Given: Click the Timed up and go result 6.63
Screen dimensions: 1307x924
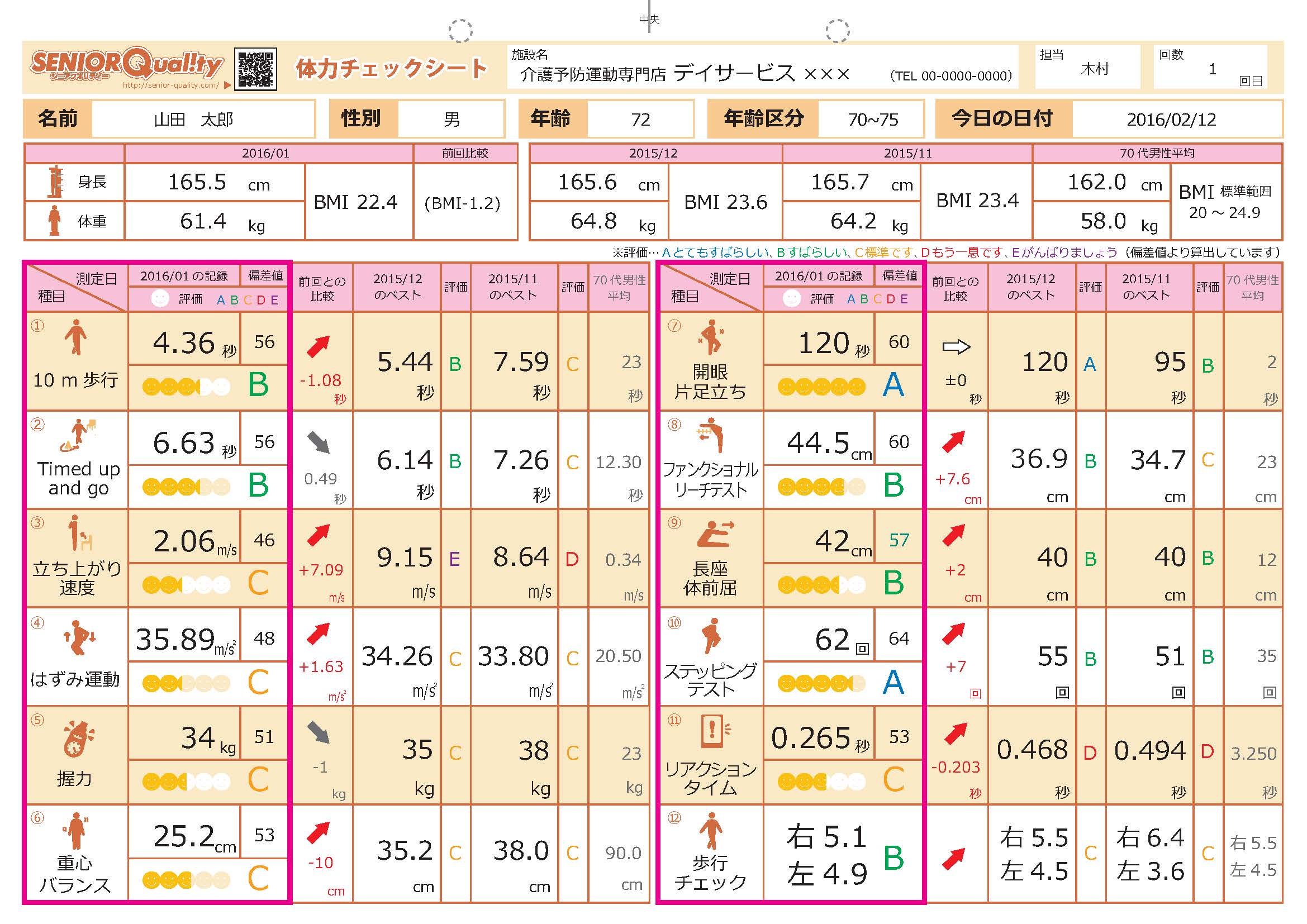Looking at the screenshot, I should tap(183, 442).
